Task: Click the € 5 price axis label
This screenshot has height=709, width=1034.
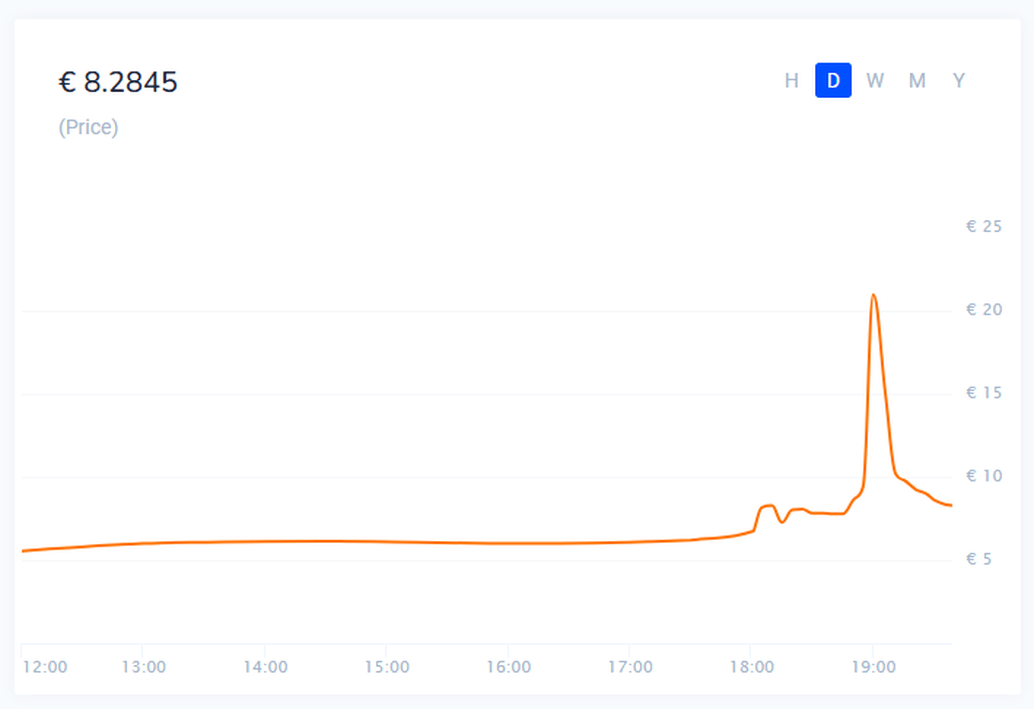Action: pos(980,559)
